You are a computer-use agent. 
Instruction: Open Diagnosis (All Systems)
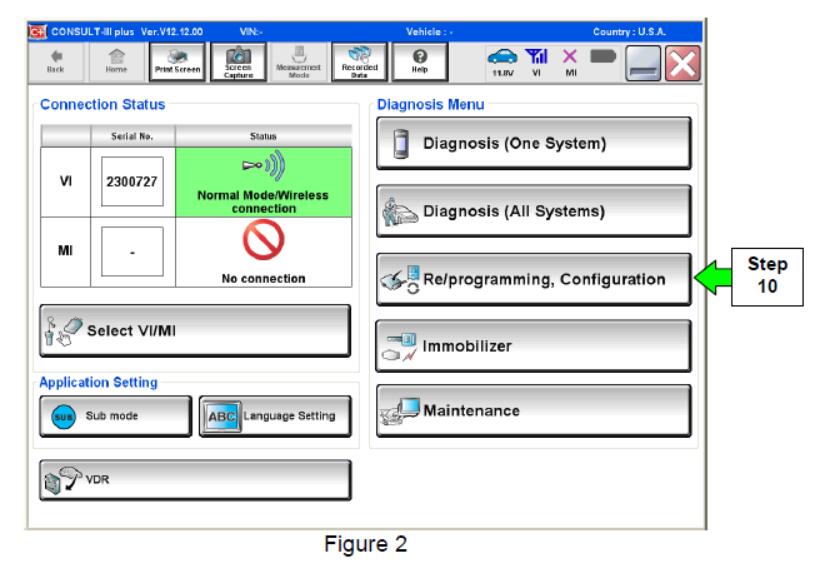point(534,211)
